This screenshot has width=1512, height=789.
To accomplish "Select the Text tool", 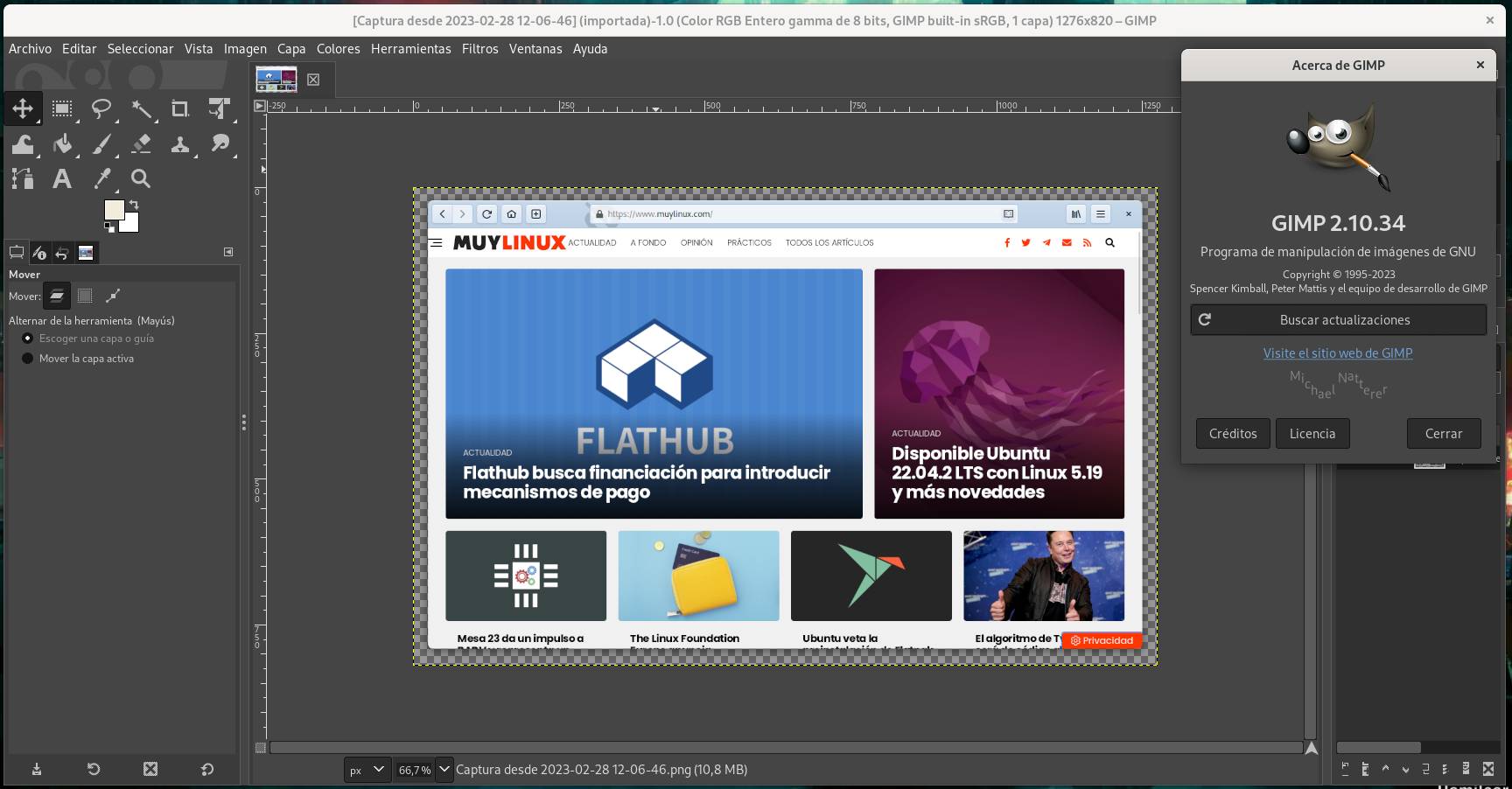I will point(62,179).
